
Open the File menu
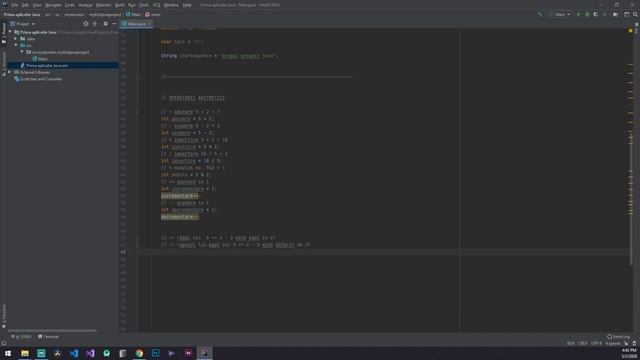pyautogui.click(x=15, y=5)
